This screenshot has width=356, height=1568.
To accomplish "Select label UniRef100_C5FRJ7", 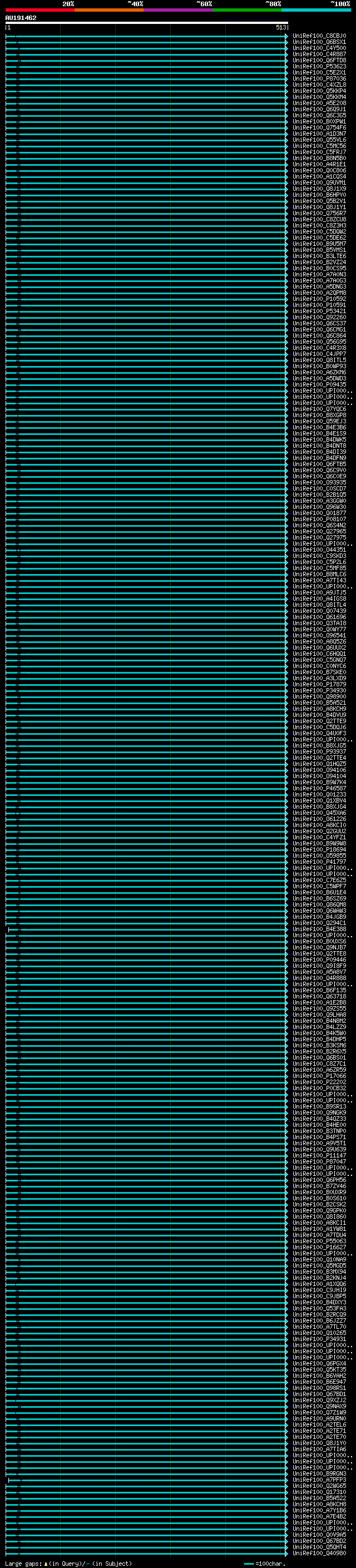I will tap(319, 152).
